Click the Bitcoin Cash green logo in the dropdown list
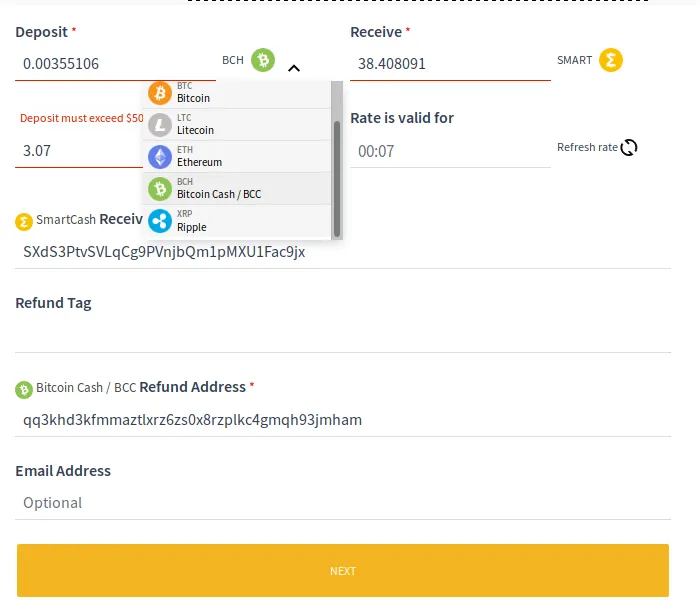The image size is (700, 614). (x=160, y=189)
